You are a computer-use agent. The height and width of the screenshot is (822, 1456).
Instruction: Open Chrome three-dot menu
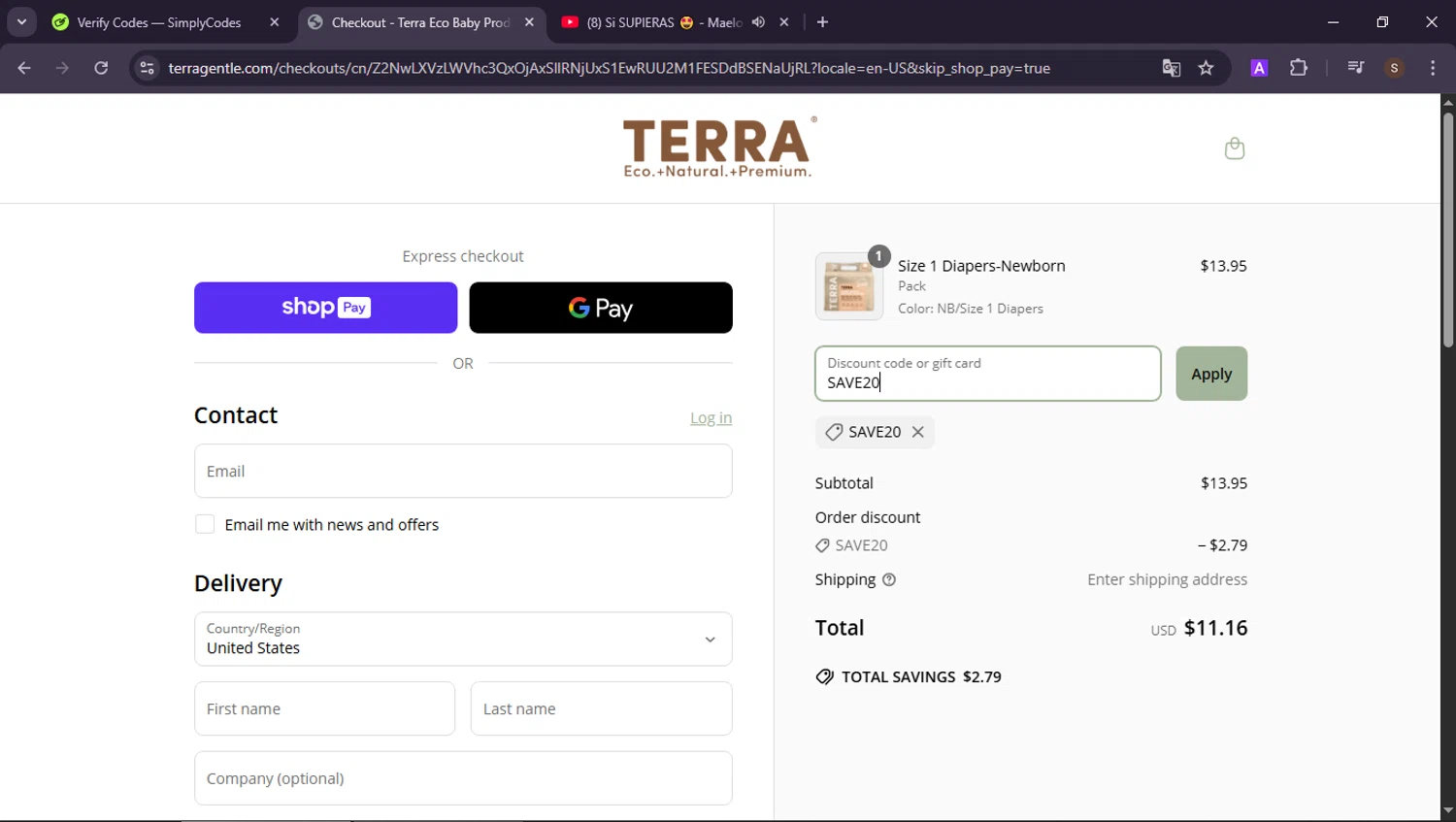point(1433,68)
